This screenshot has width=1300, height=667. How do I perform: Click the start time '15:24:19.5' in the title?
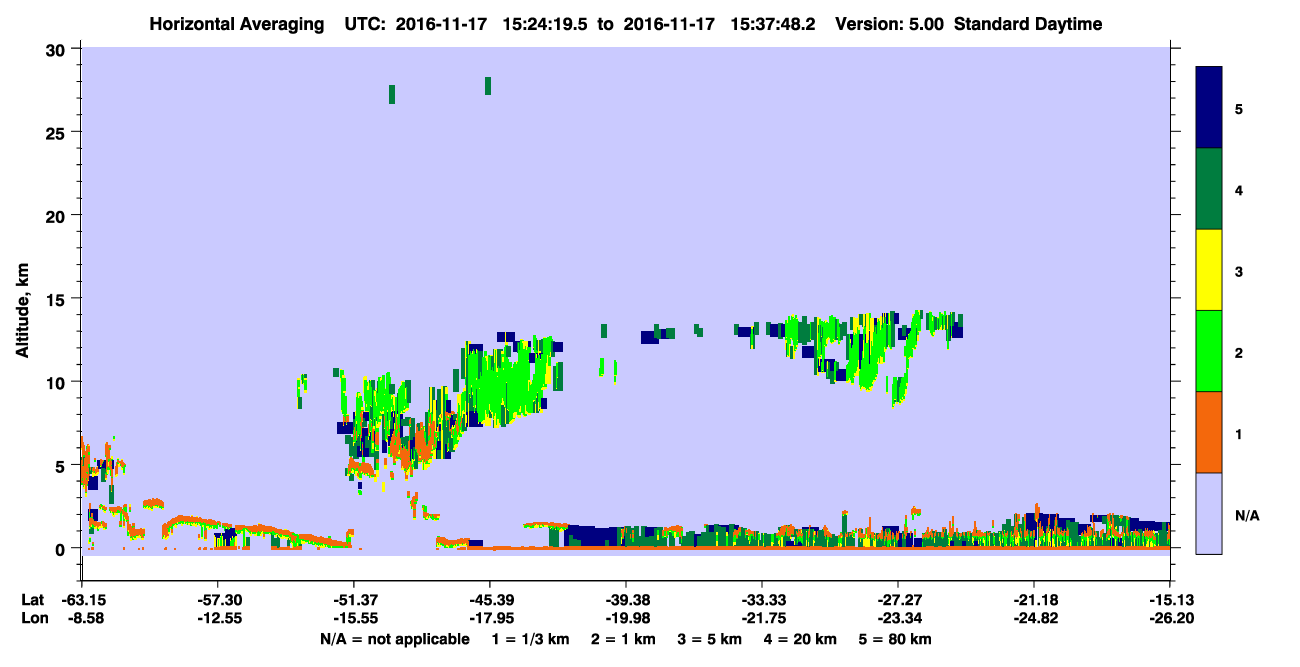pos(543,24)
